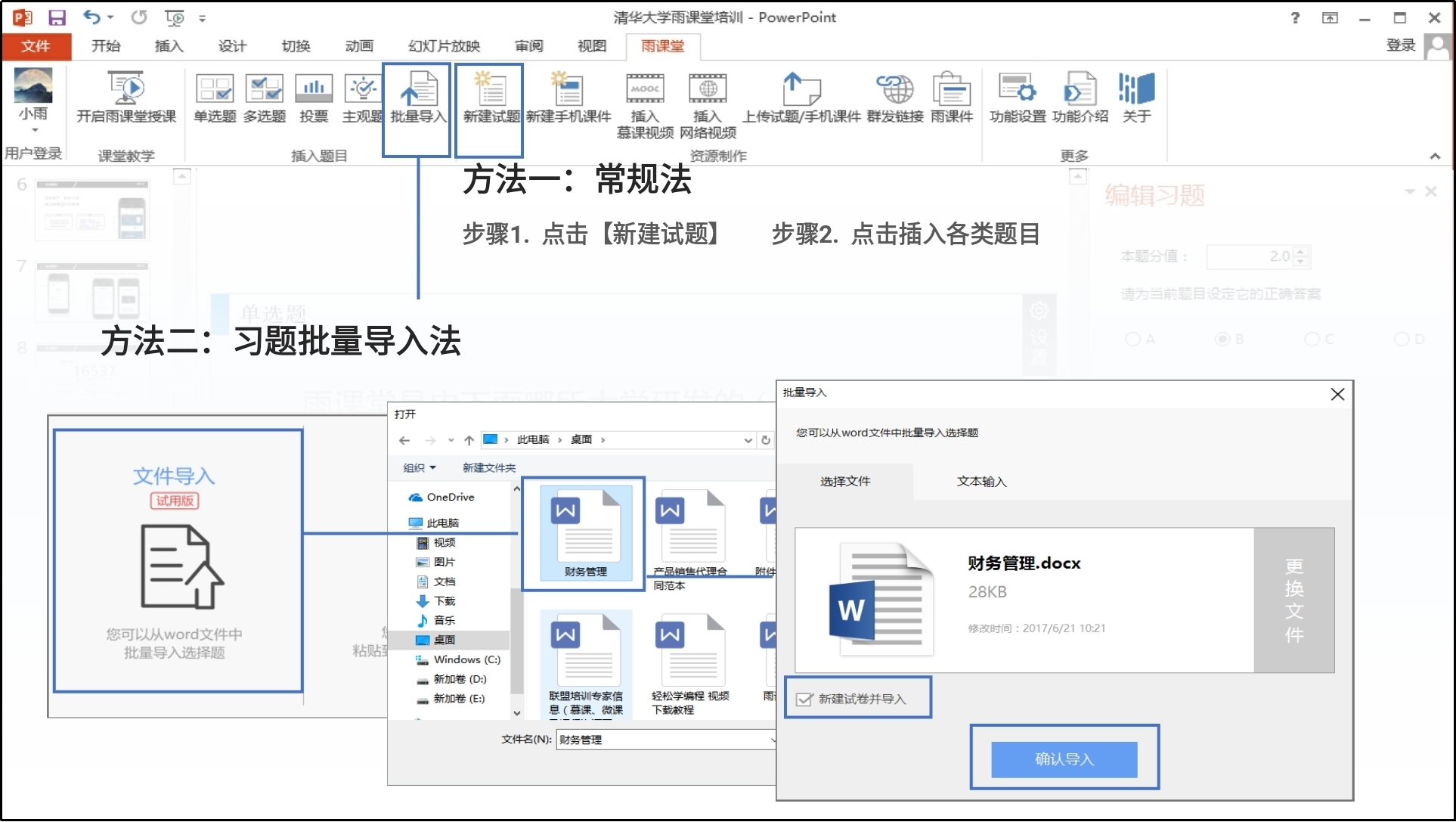
Task: Click refresh icon in 打开 dialog address bar
Action: [766, 440]
